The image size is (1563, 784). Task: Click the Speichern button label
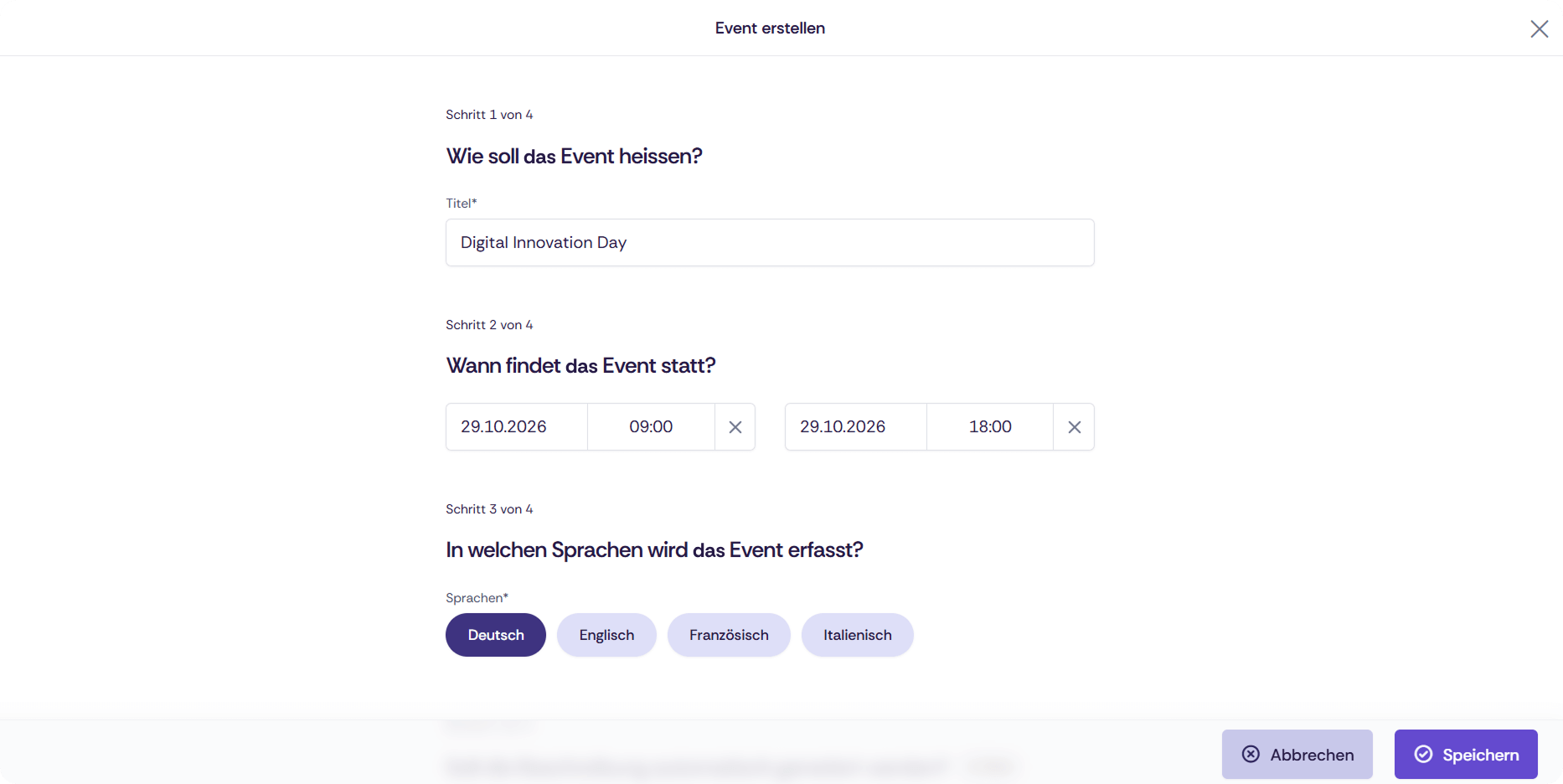pyautogui.click(x=1481, y=755)
